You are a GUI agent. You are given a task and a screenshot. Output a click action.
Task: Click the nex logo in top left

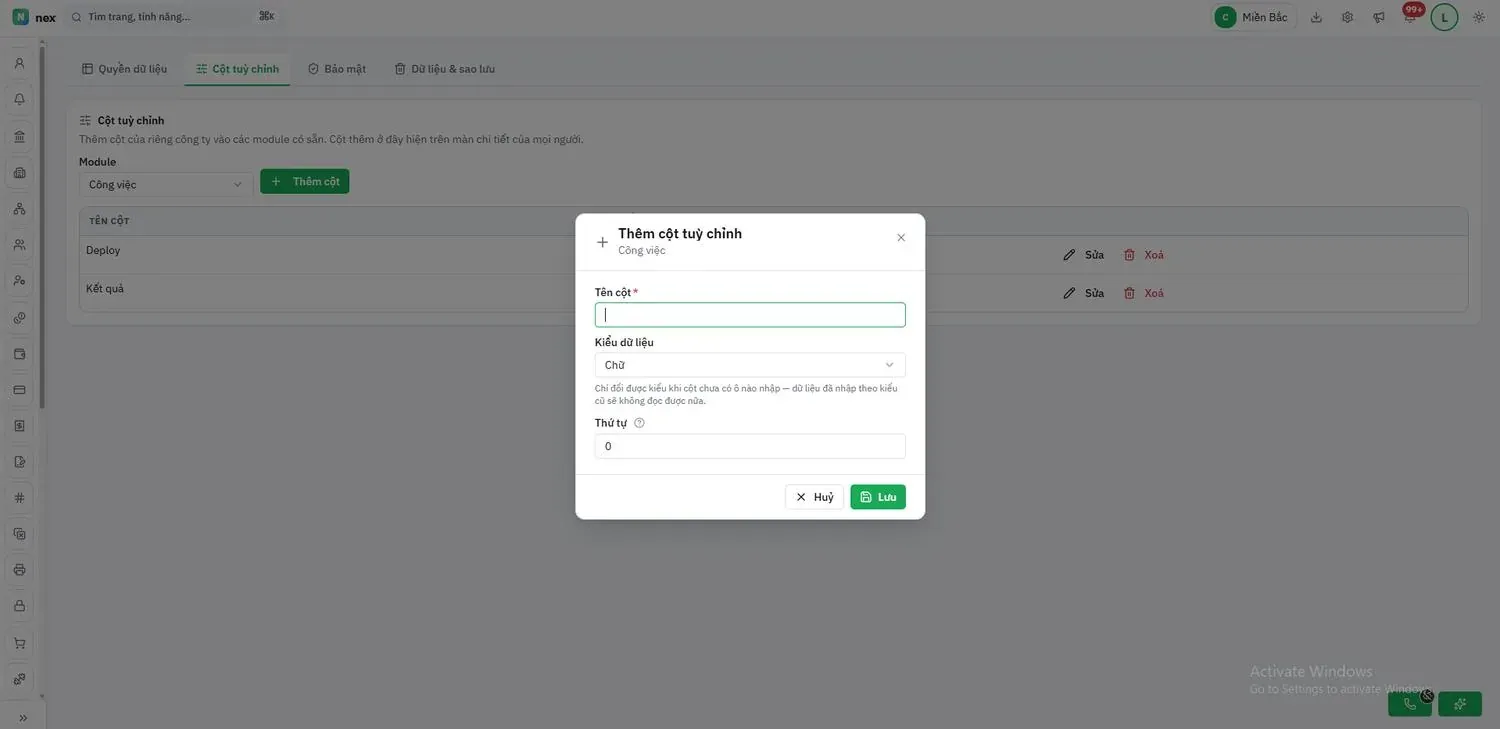coord(34,17)
